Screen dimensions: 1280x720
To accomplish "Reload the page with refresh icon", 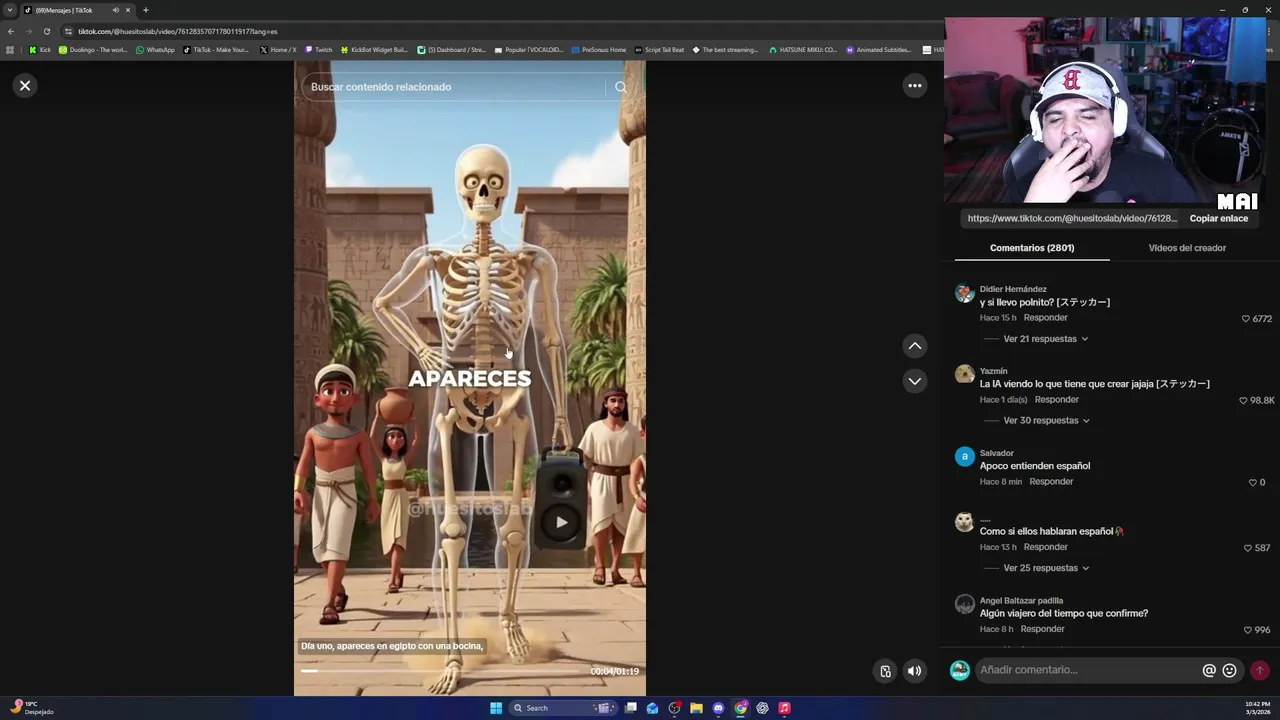I will pyautogui.click(x=46, y=31).
